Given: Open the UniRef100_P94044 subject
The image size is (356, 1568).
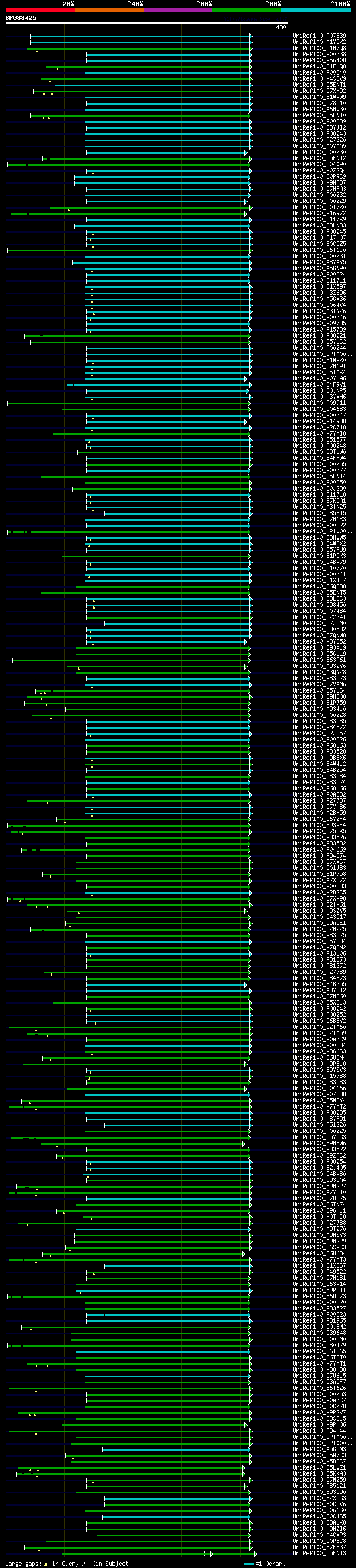Looking at the screenshot, I should coord(319,1431).
